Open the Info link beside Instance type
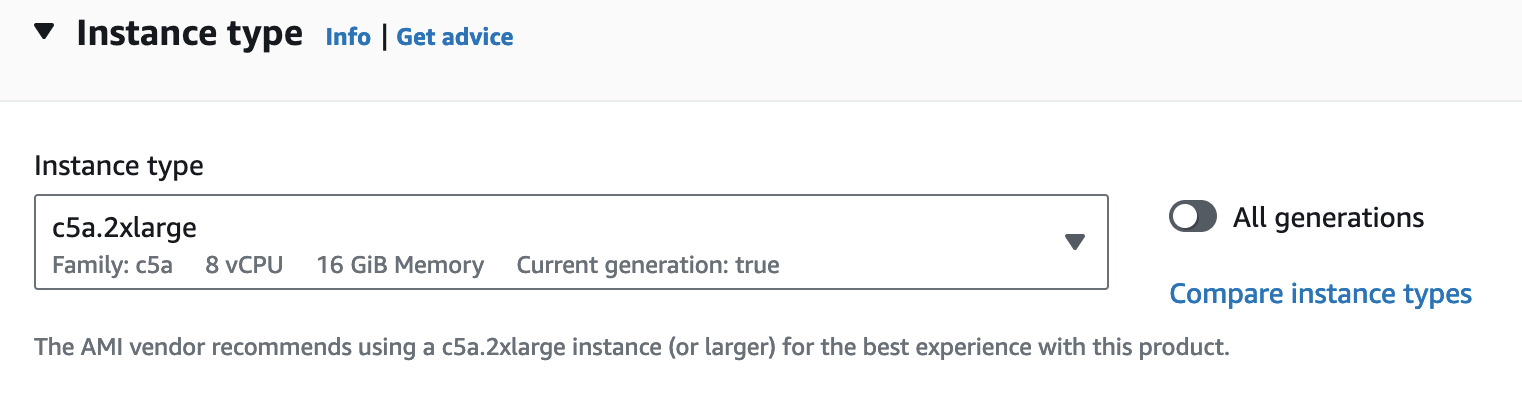The width and height of the screenshot is (1522, 398). 348,37
